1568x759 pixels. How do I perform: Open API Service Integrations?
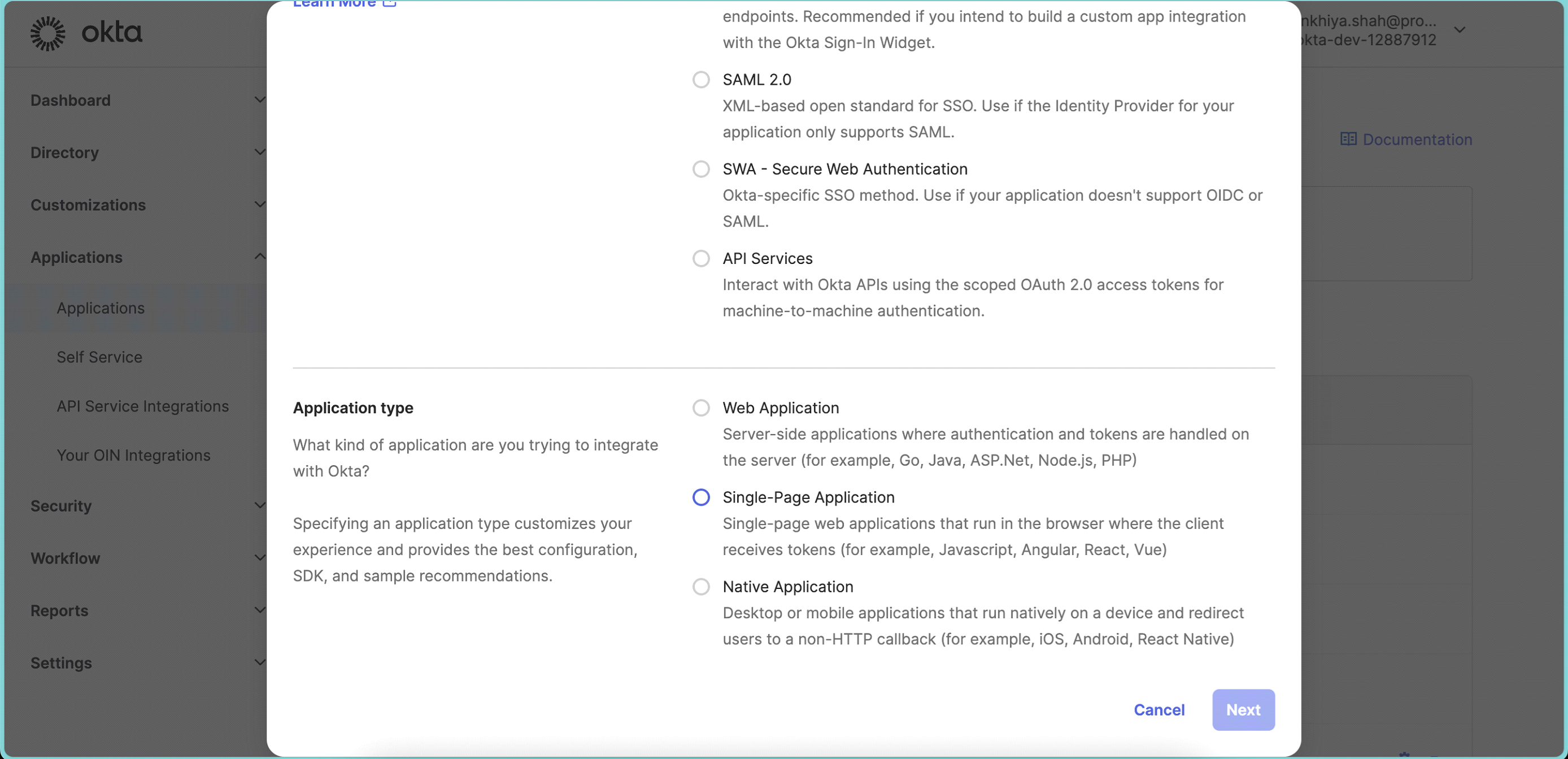[142, 406]
